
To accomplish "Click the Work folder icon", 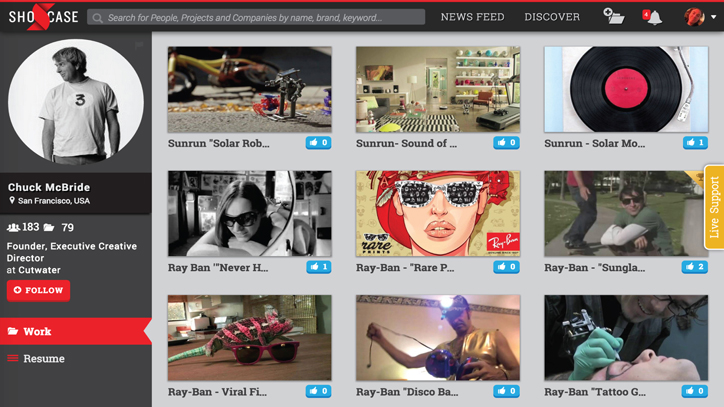I will click(13, 331).
